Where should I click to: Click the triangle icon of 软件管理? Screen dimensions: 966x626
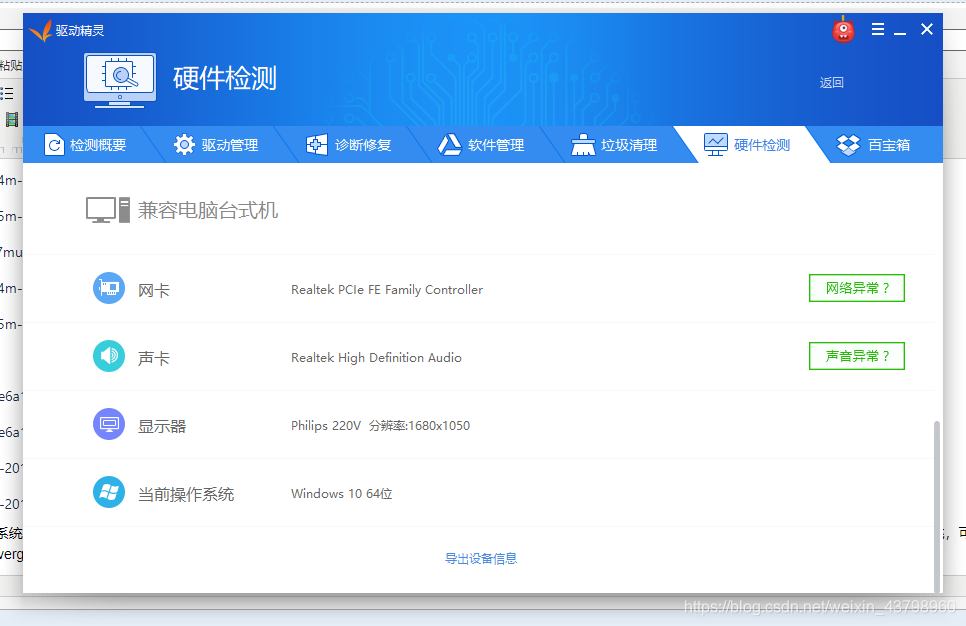pos(450,145)
